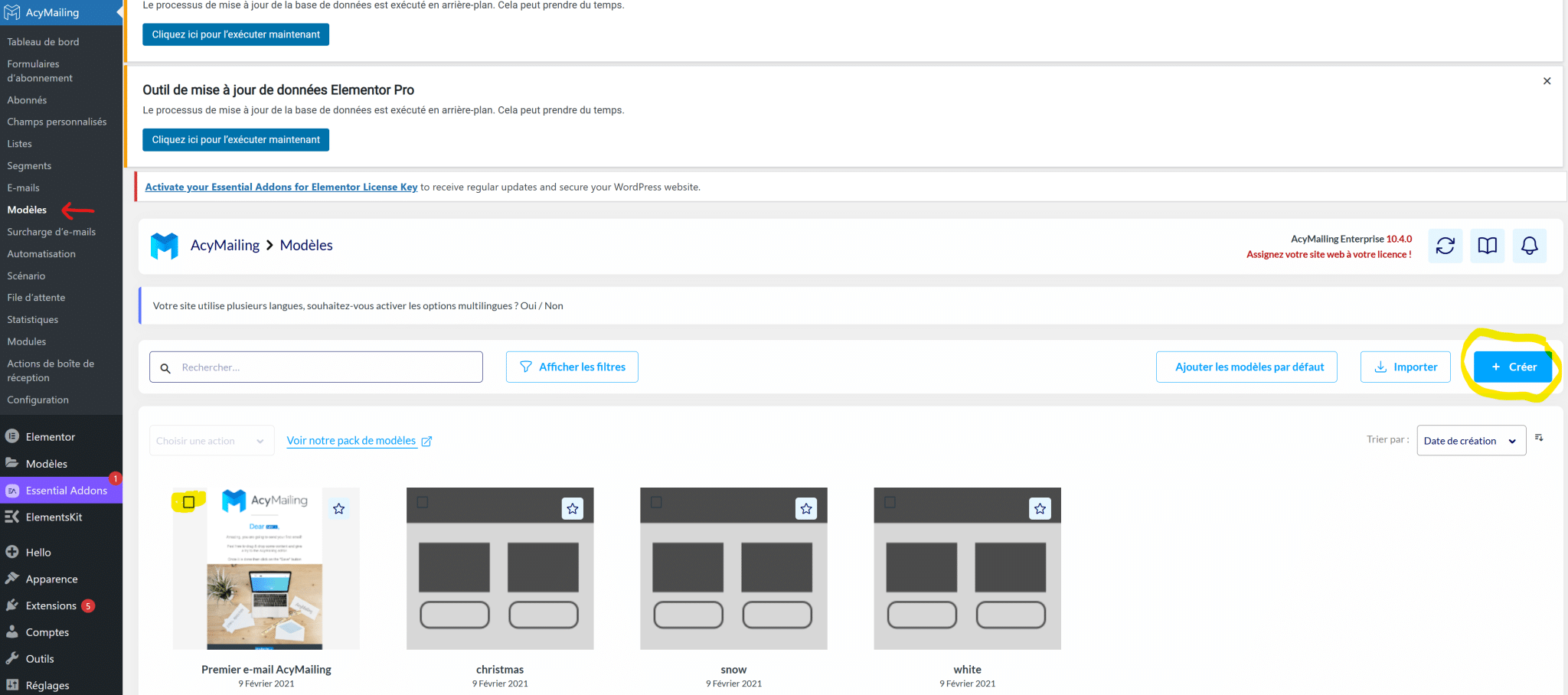The image size is (1568, 695).
Task: Check the Premier e-mail AcyMailing template checkbox
Action: coord(189,502)
